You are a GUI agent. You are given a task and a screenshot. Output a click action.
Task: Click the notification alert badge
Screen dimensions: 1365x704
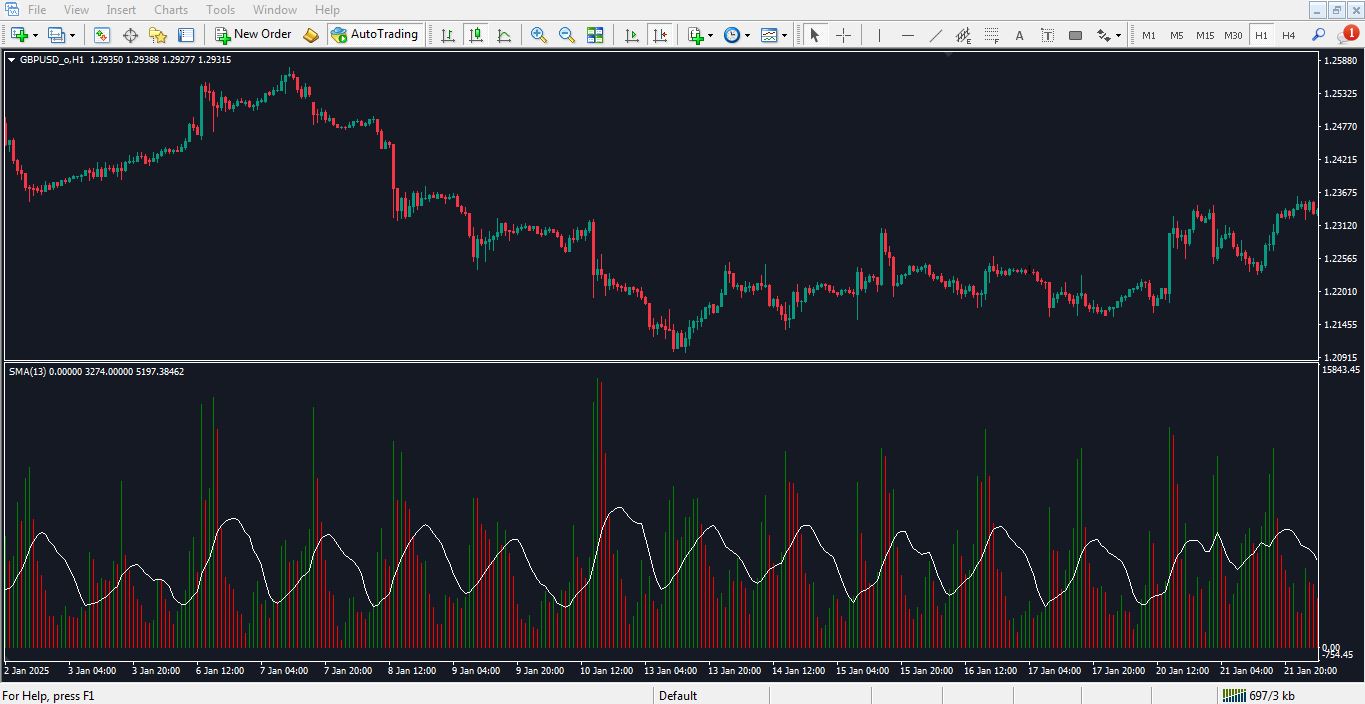1351,33
